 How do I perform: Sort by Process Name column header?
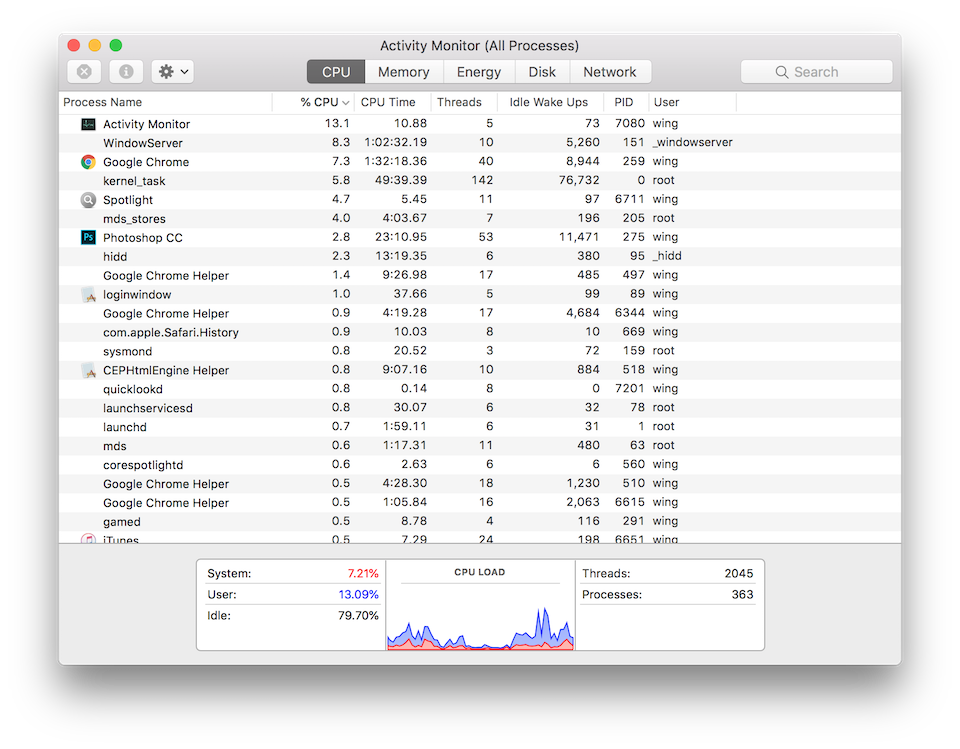pyautogui.click(x=165, y=102)
